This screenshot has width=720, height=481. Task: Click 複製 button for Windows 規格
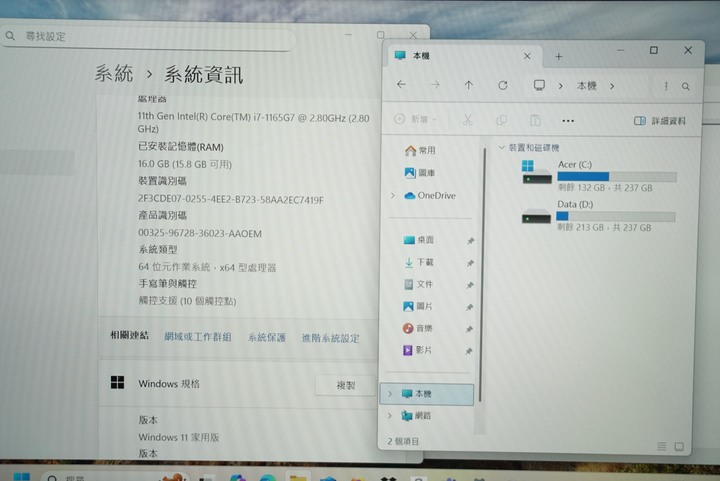click(345, 385)
